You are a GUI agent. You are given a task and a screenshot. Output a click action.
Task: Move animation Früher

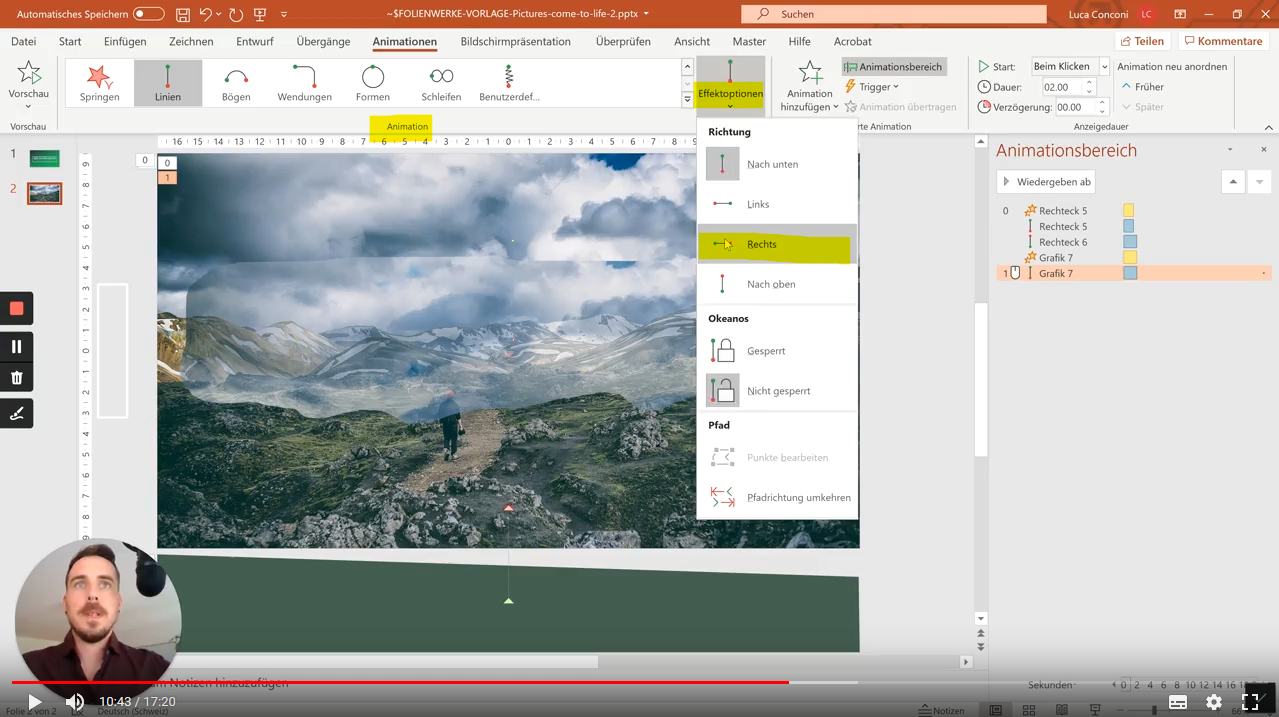click(x=1141, y=87)
